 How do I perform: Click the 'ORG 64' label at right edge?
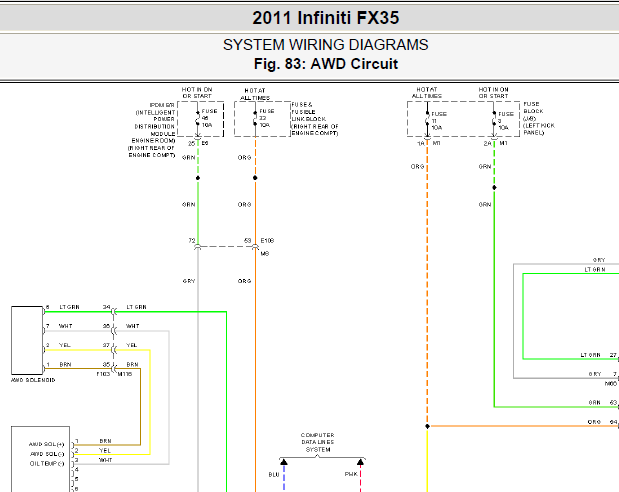pos(602,422)
